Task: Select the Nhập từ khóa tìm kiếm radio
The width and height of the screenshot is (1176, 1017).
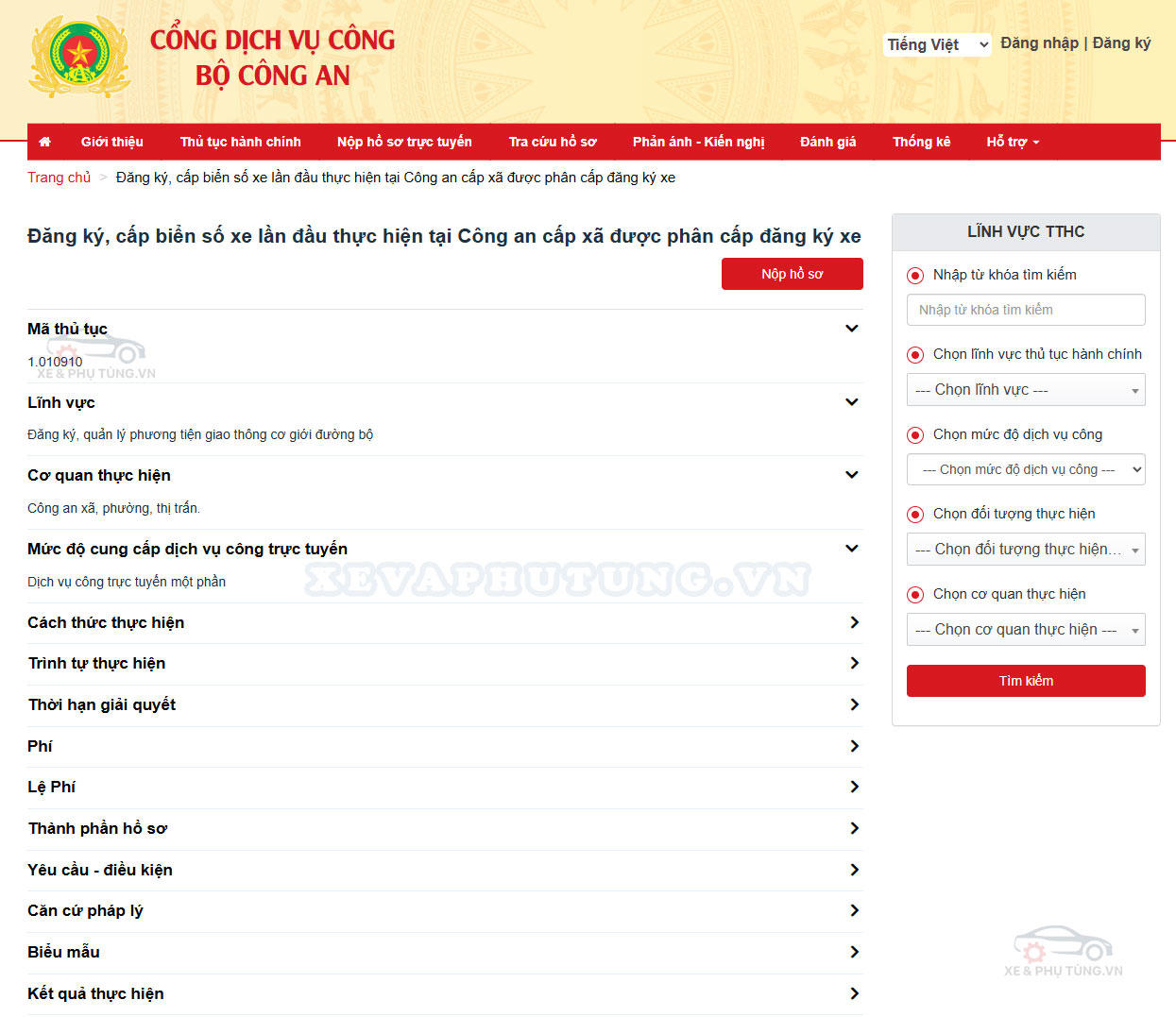Action: coord(914,276)
